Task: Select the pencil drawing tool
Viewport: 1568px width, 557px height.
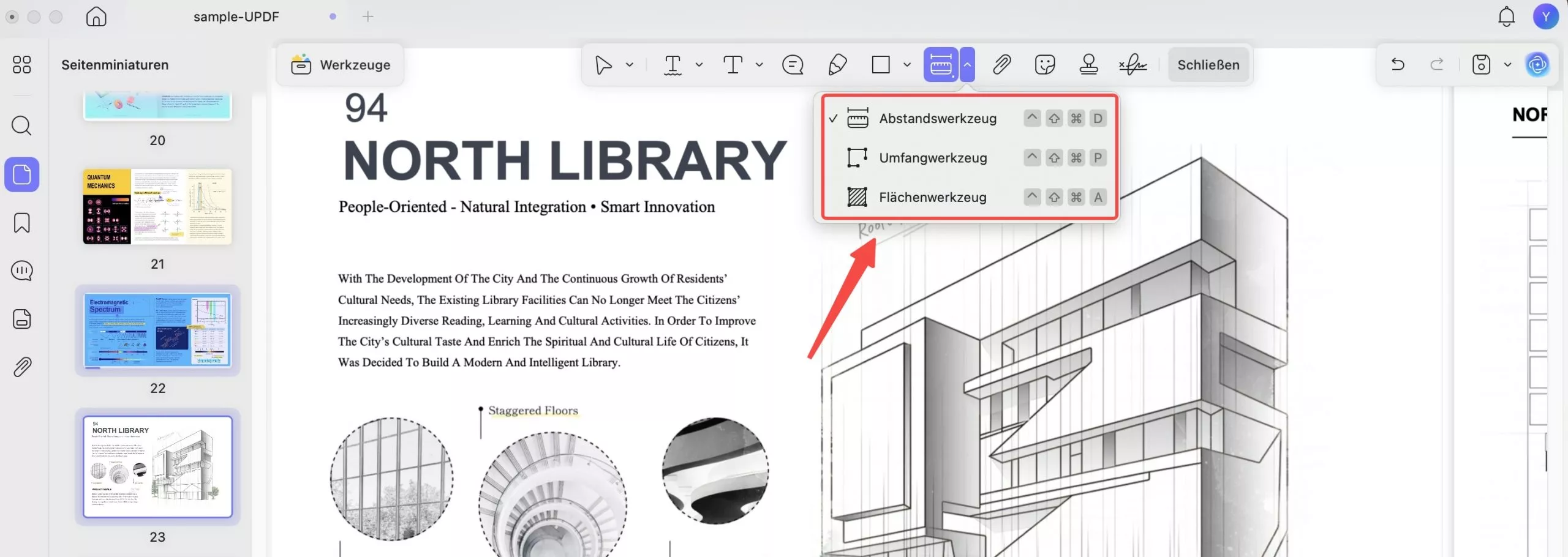Action: [837, 64]
